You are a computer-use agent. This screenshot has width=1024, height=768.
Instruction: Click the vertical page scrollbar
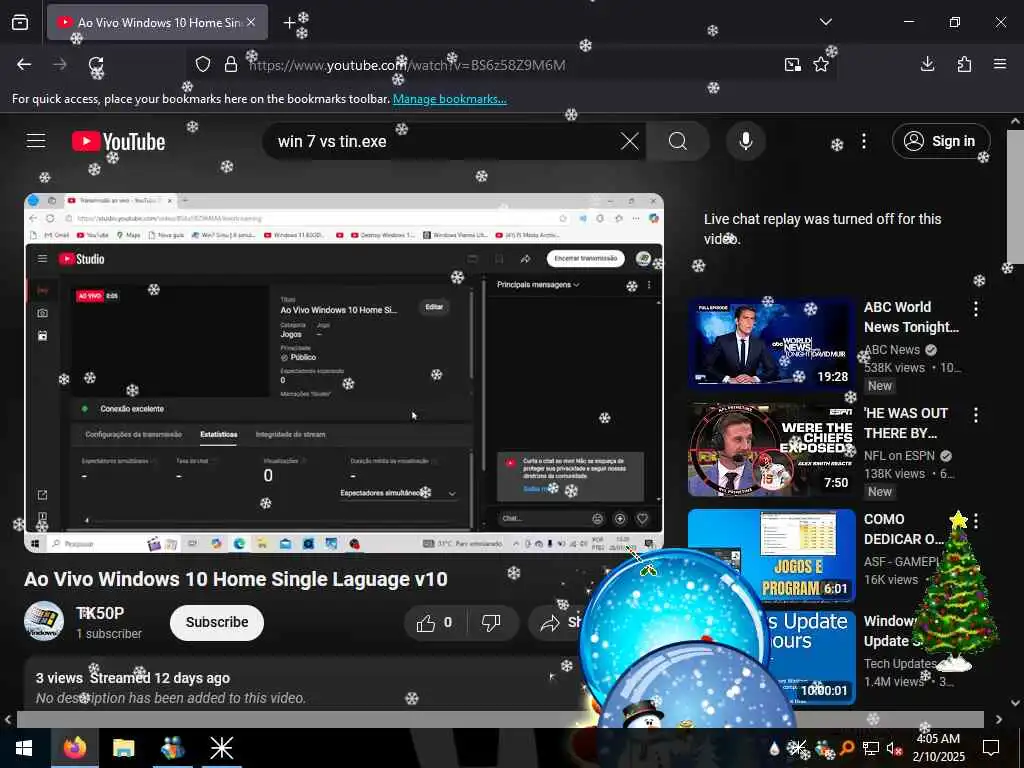pos(1015,196)
